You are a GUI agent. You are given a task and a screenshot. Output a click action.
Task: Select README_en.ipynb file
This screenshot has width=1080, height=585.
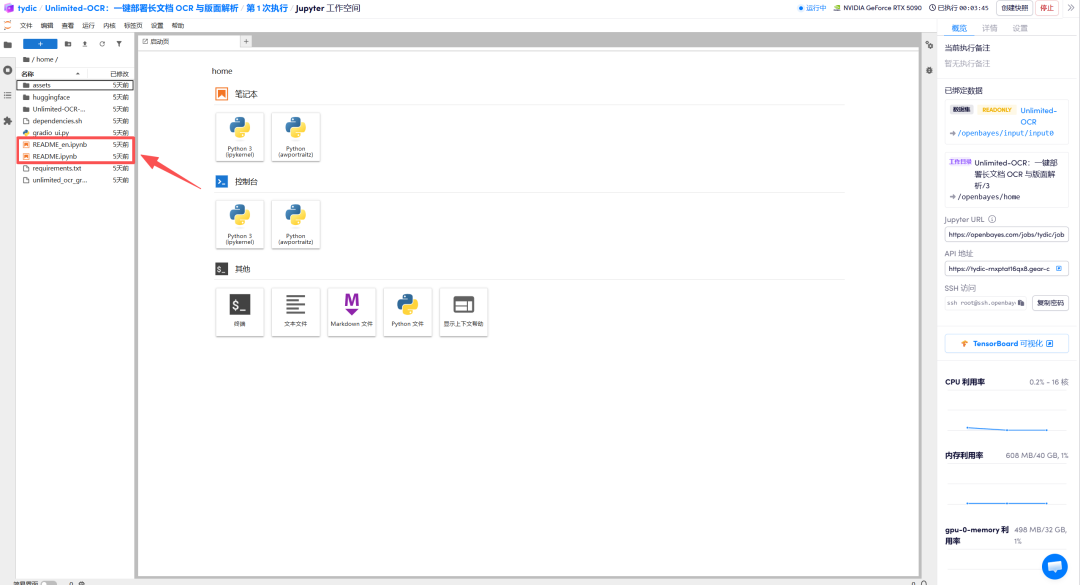tap(75, 145)
